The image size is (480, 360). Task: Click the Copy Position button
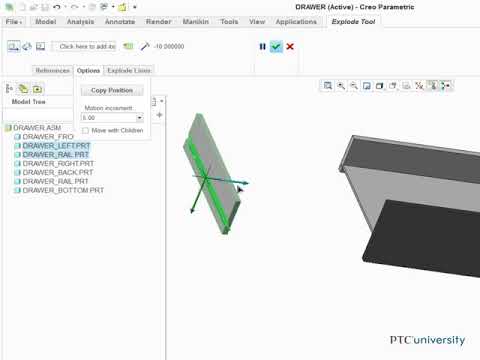click(x=112, y=90)
